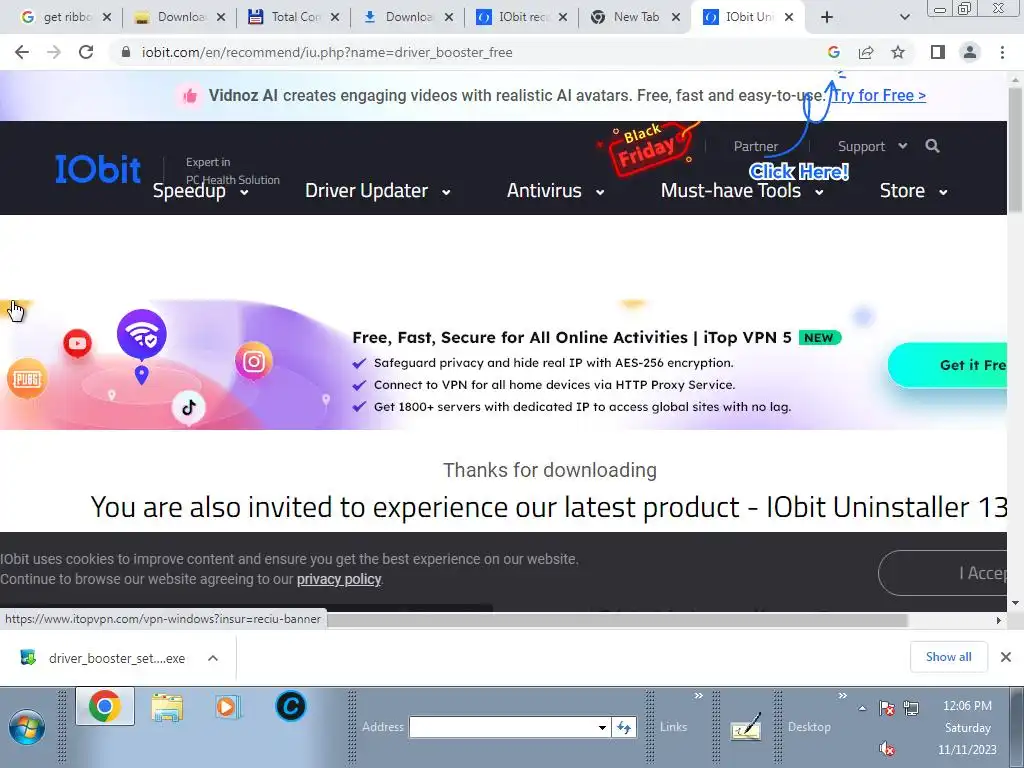The image size is (1024, 768).
Task: Click the taskbar Address input field
Action: 503,728
